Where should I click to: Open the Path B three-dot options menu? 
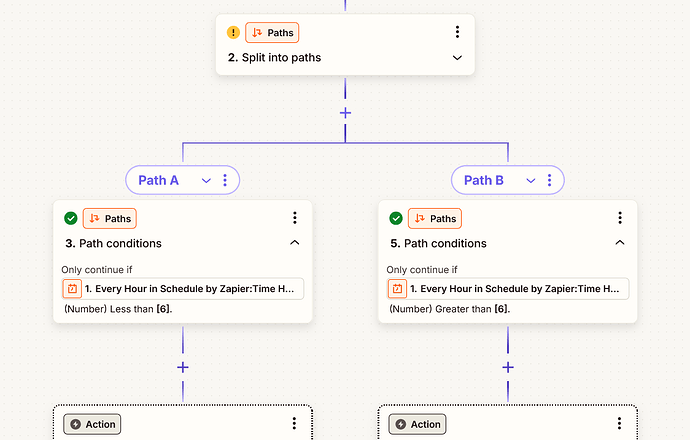click(x=550, y=180)
